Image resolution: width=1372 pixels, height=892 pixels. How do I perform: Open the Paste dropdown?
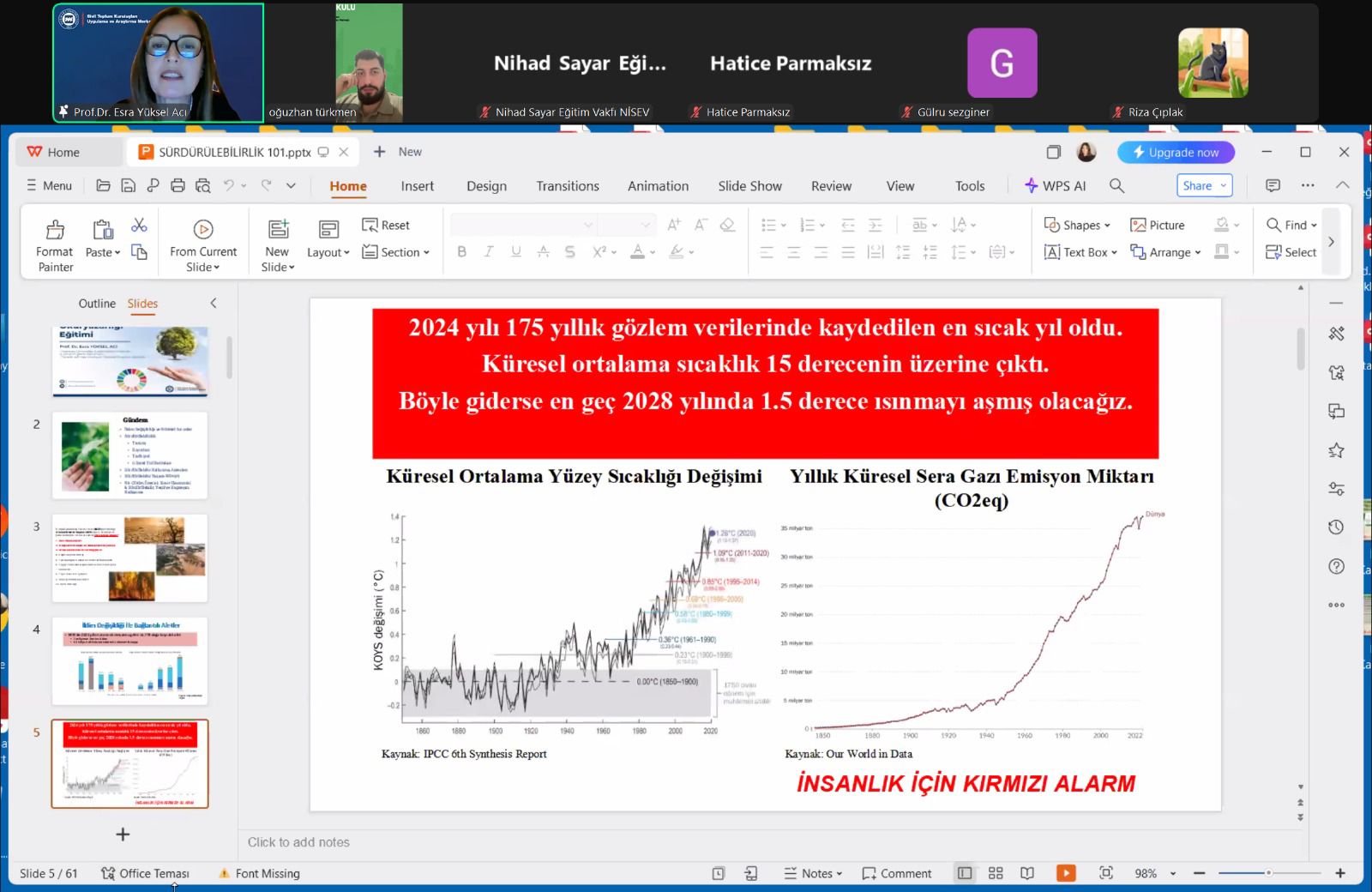click(x=103, y=252)
